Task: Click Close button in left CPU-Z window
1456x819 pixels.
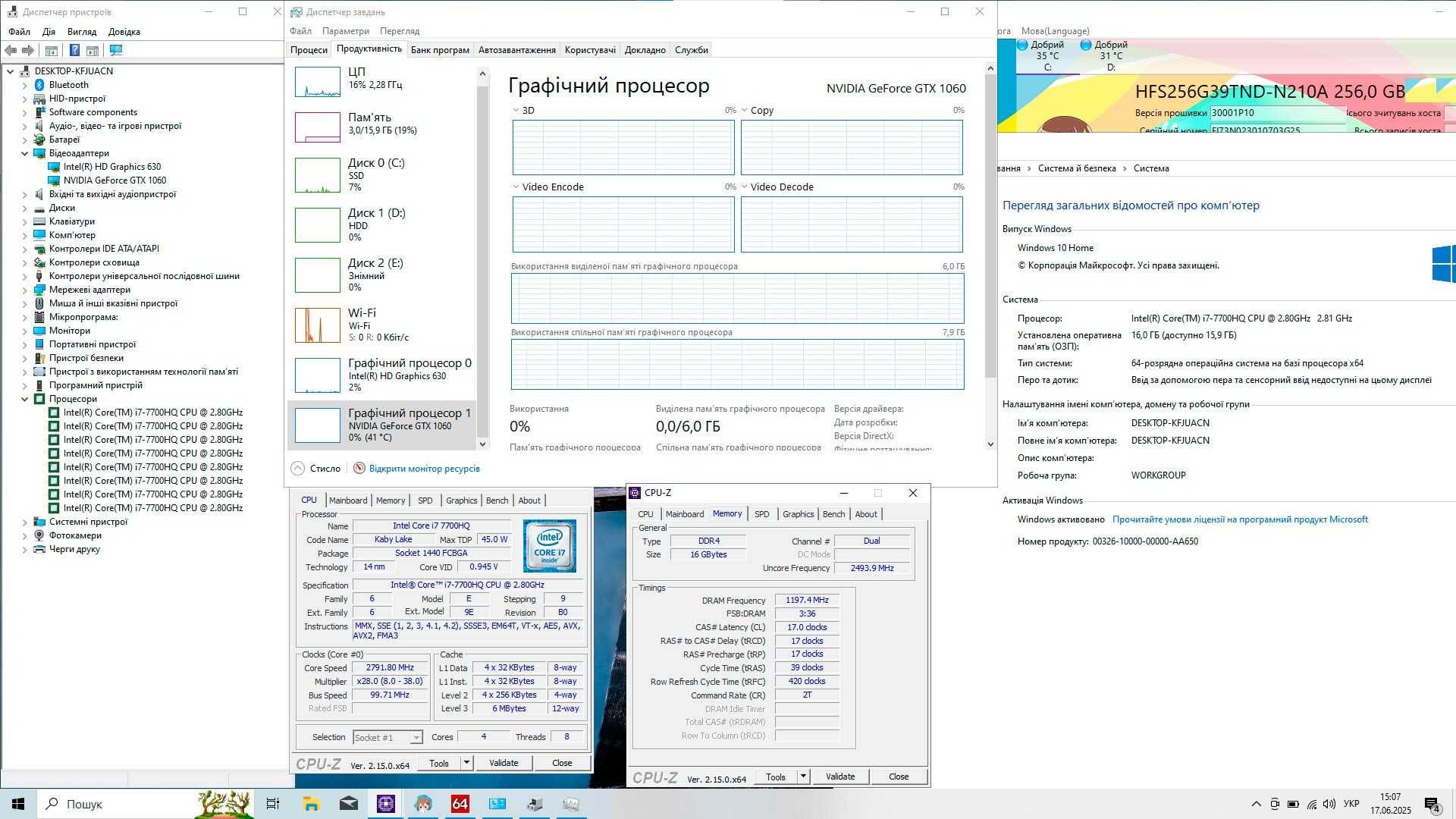Action: [562, 763]
